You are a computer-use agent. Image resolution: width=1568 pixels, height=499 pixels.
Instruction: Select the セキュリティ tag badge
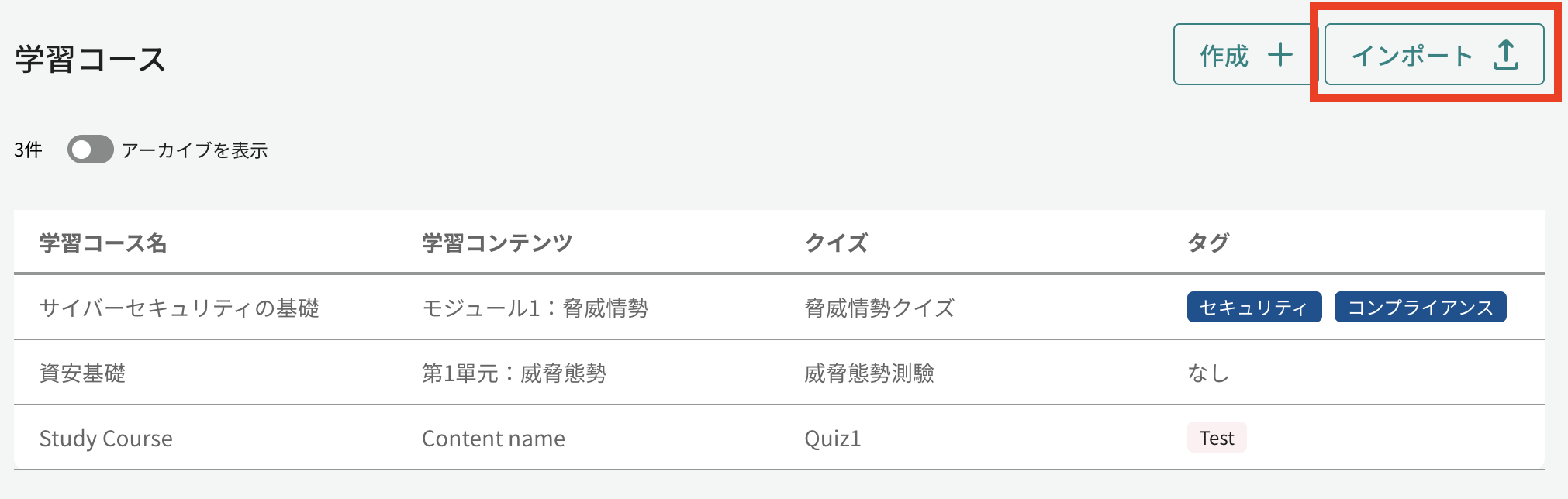(x=1254, y=308)
